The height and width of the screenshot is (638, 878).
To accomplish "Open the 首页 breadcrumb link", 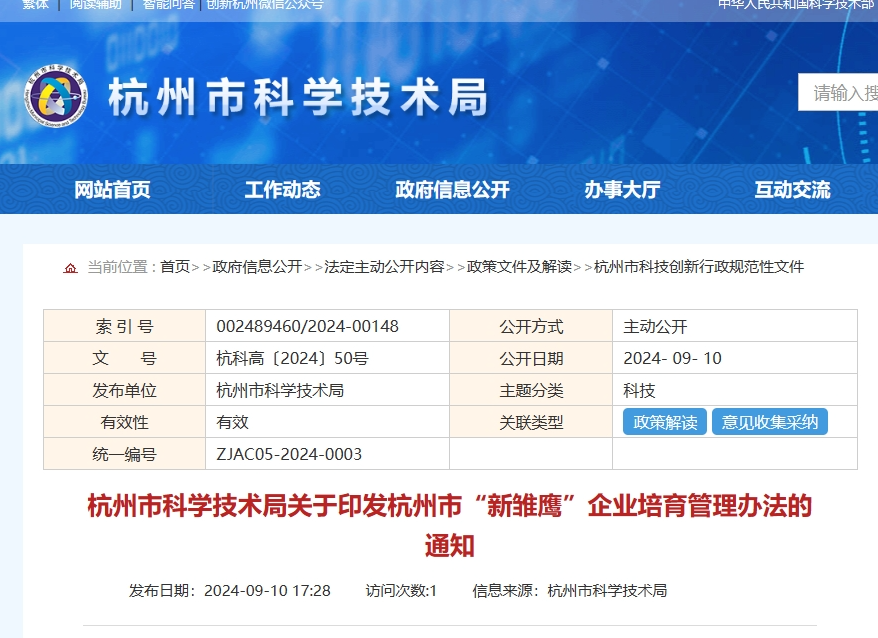I will pos(175,267).
